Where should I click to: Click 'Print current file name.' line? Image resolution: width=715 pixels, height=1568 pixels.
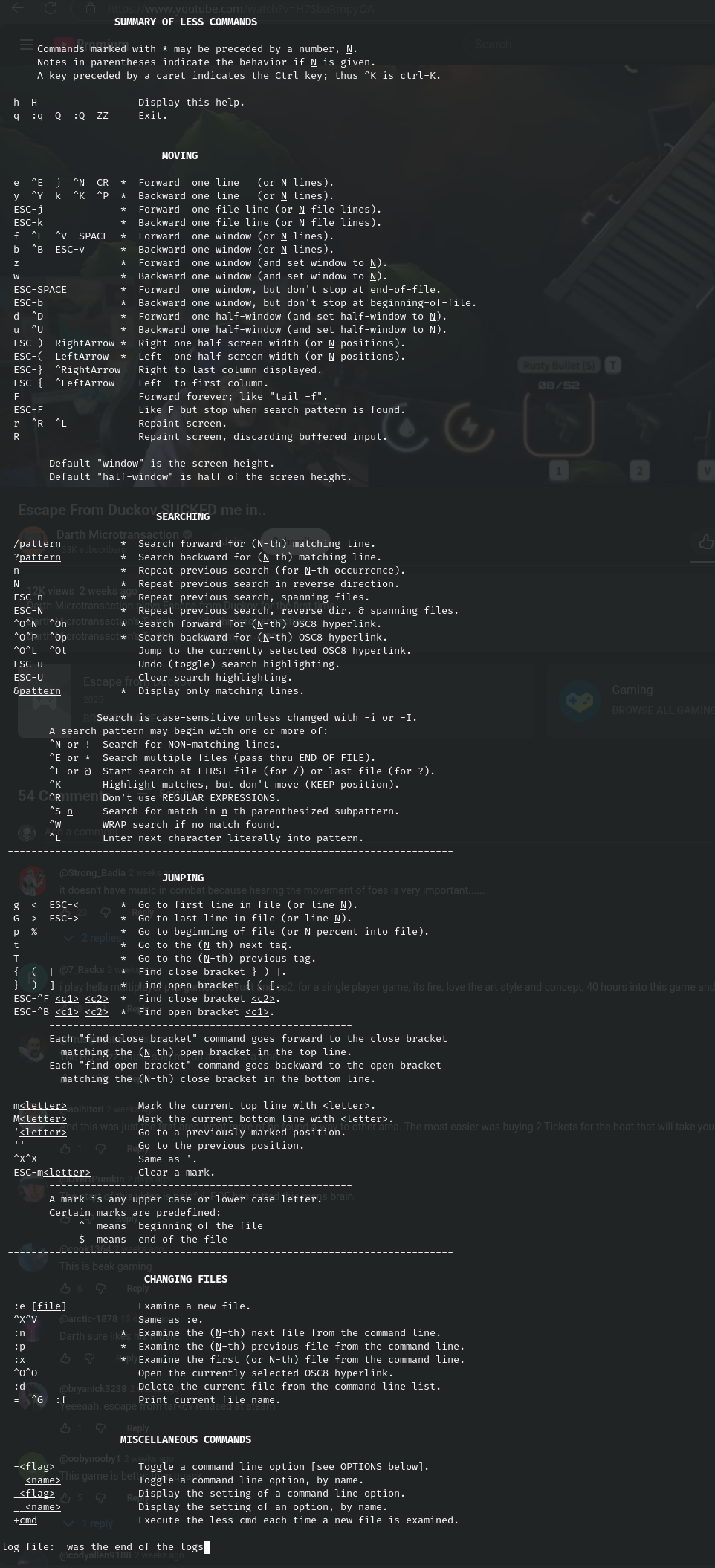[209, 1399]
